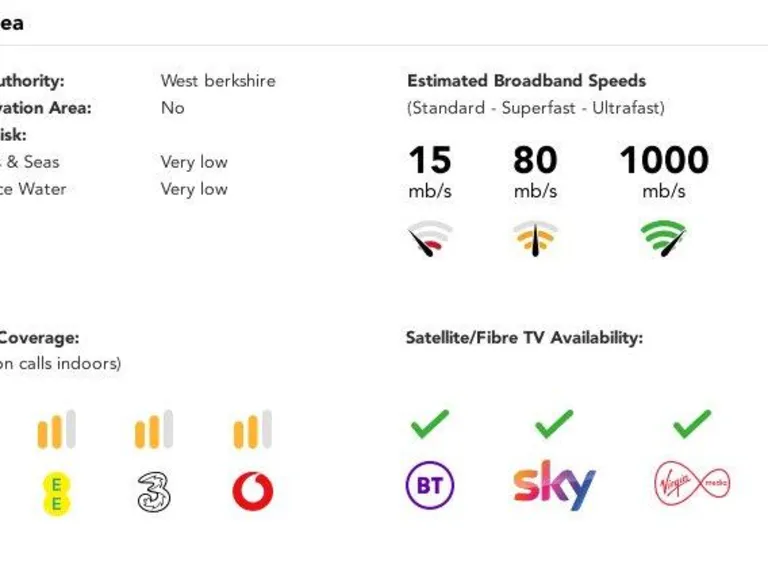Click the green checkmark above BT

coord(430,424)
